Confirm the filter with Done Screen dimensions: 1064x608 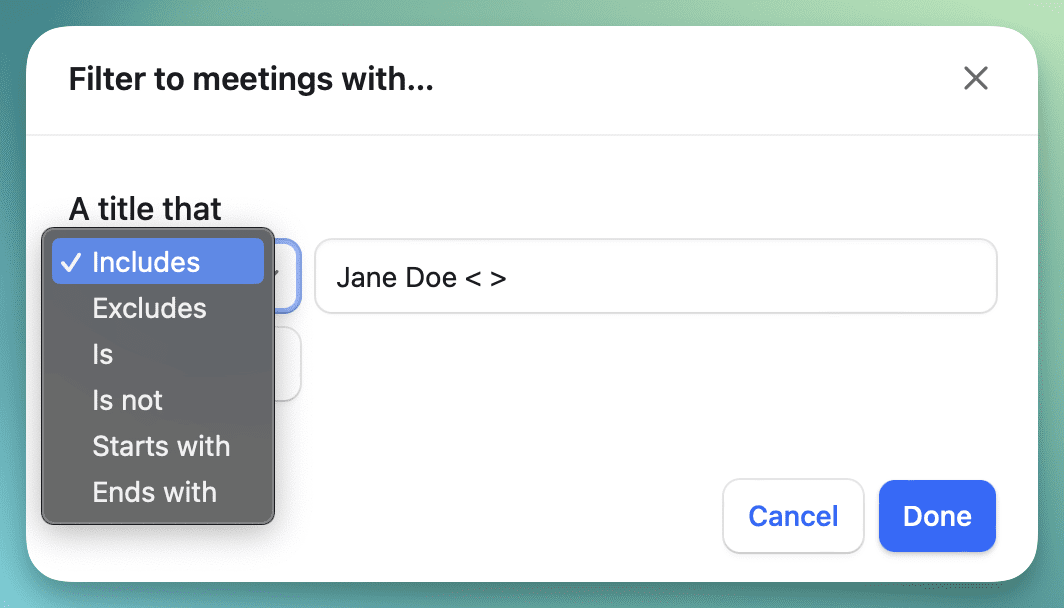[x=937, y=516]
